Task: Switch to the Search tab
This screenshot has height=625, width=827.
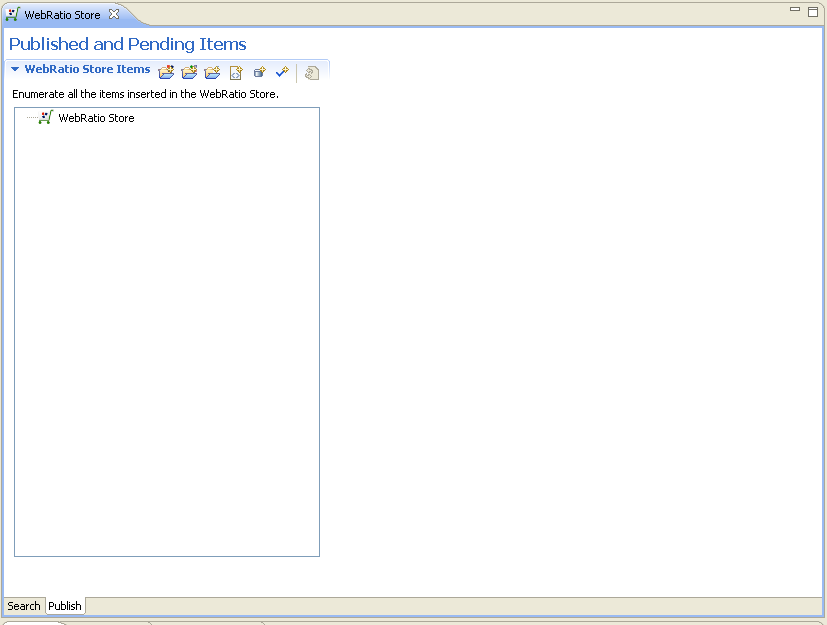Action: point(24,606)
